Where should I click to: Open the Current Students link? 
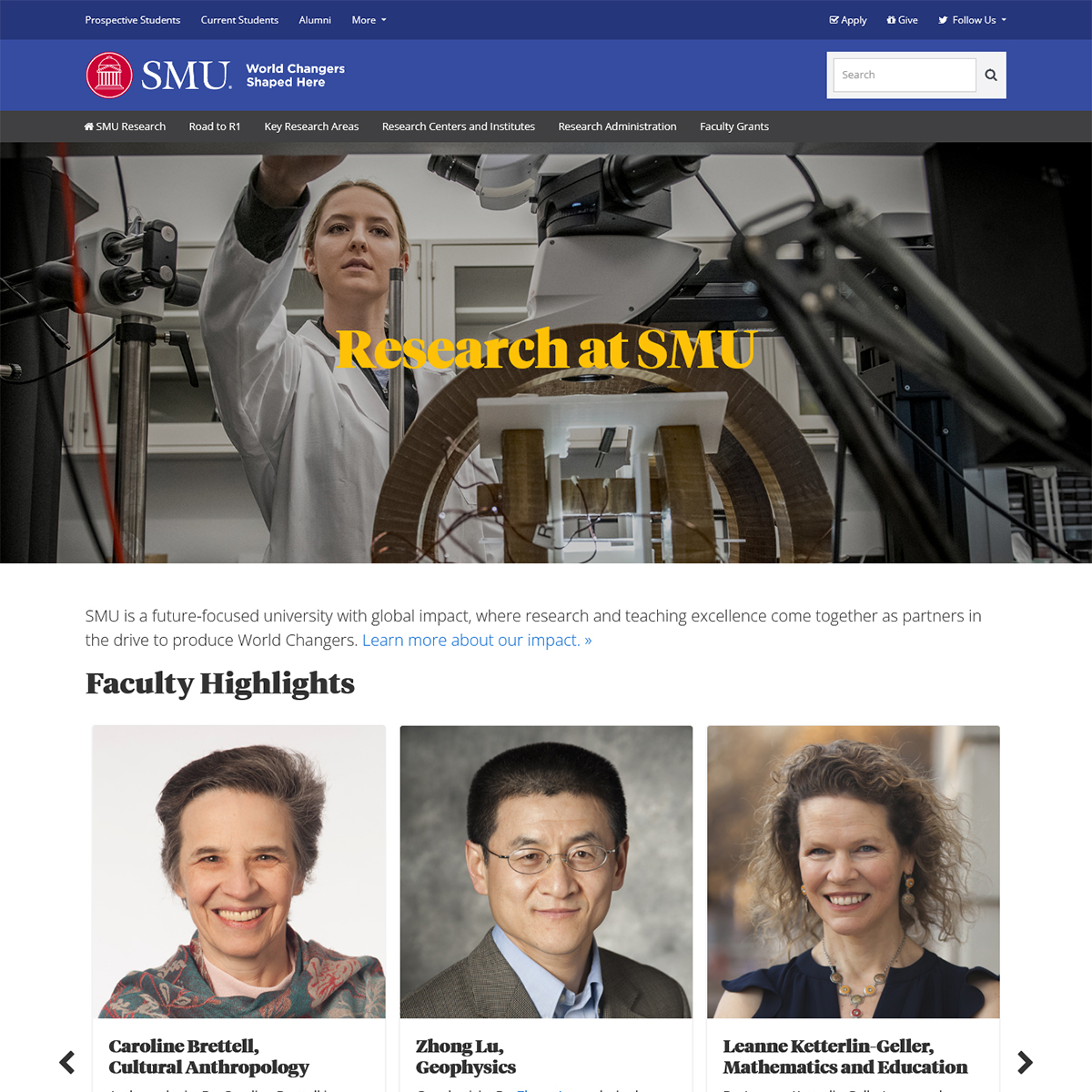239,20
